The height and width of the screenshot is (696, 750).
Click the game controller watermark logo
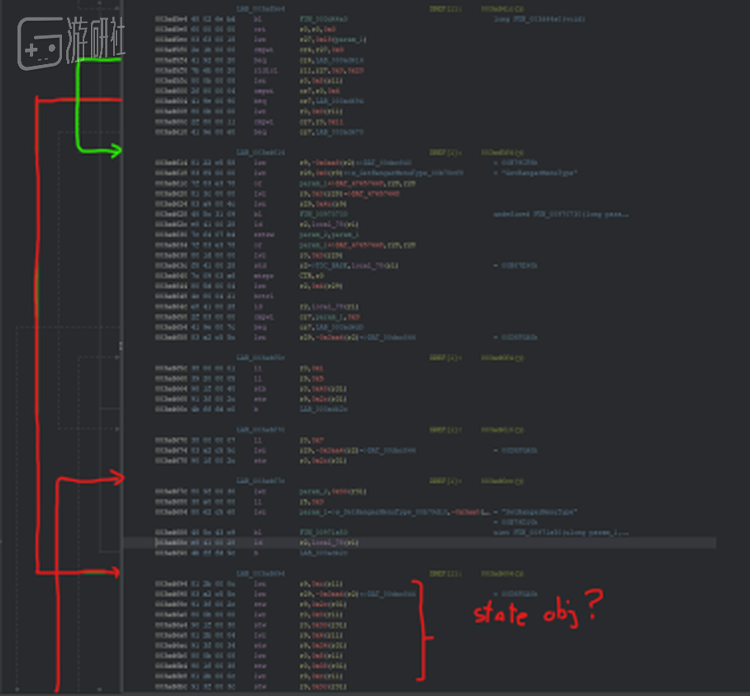point(40,44)
